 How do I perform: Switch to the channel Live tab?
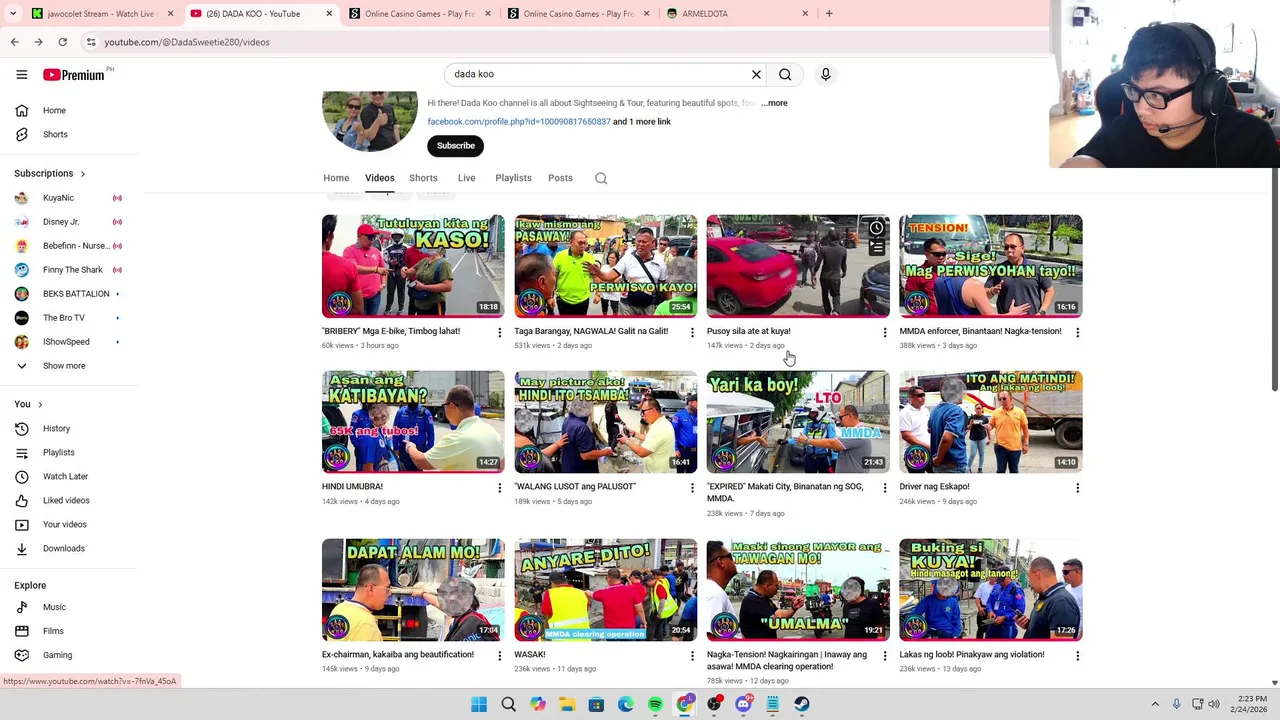pos(466,178)
